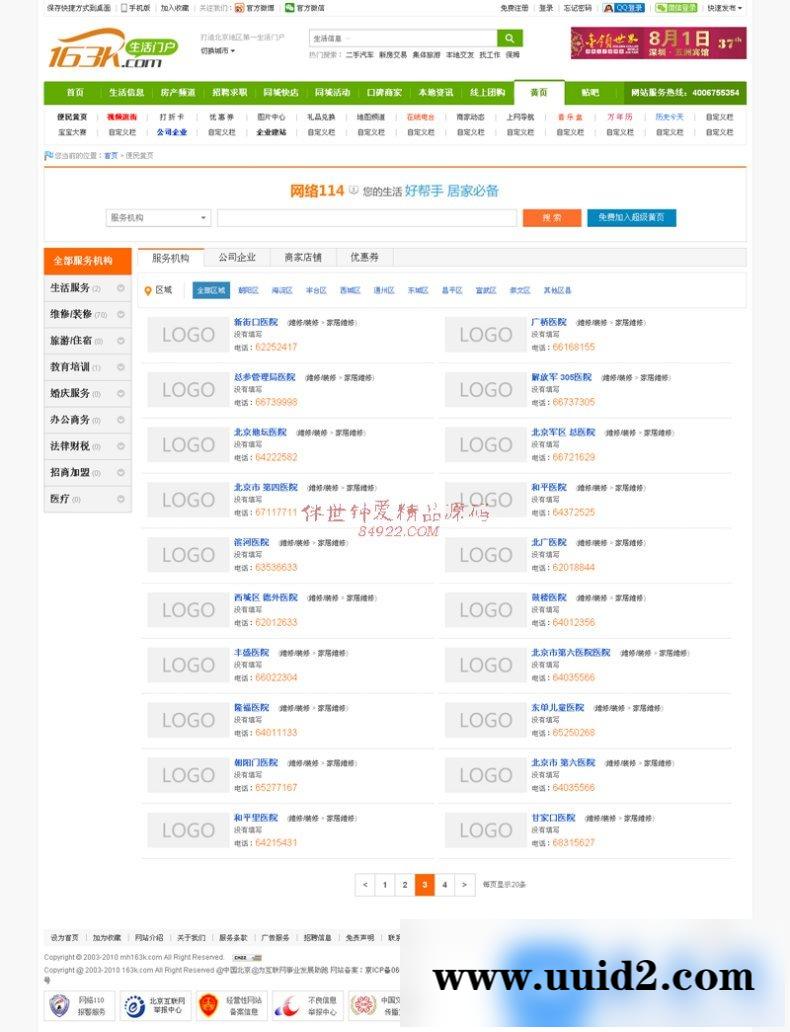
Task: Go to the next page arrow
Action: tap(464, 885)
